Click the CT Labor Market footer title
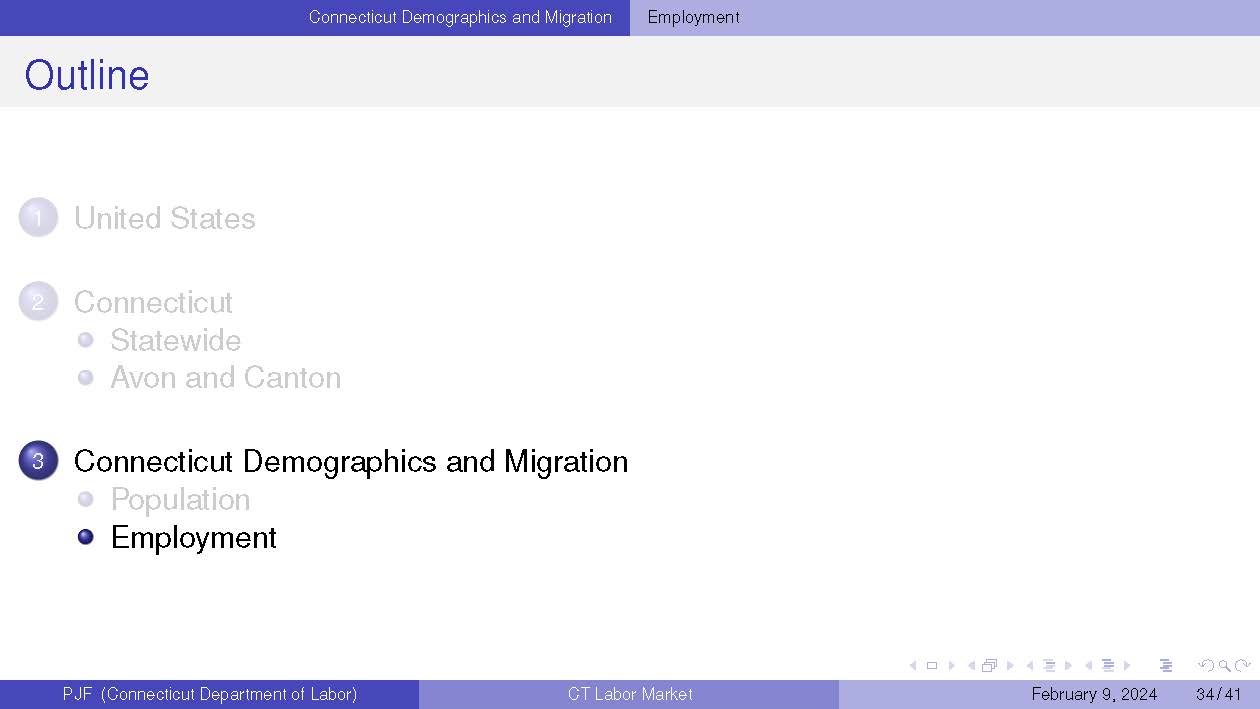Viewport: 1260px width, 709px height. click(630, 694)
